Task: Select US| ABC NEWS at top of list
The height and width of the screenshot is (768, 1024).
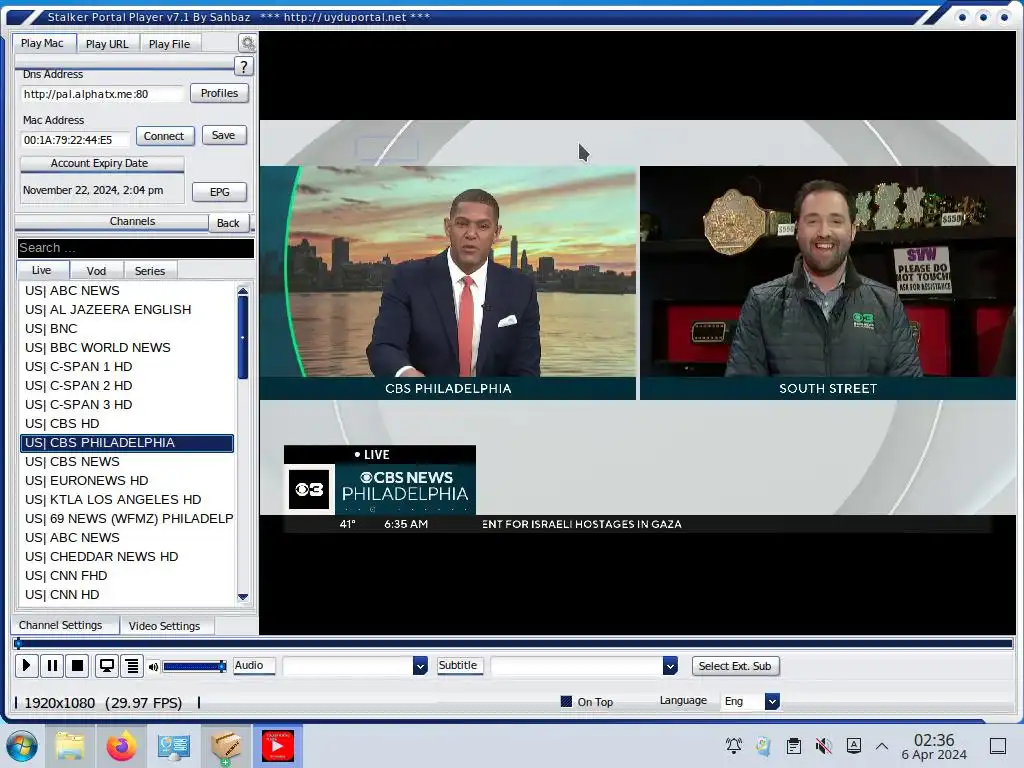Action: 127,291
